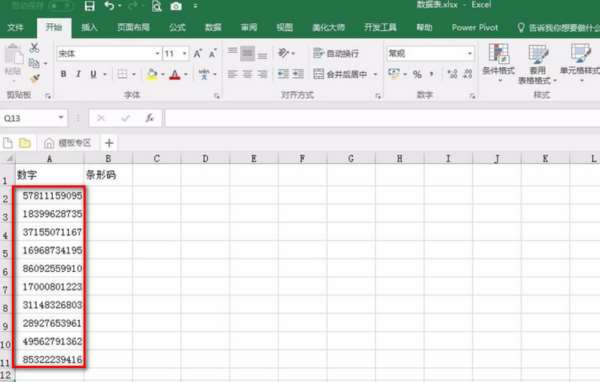Click the Cut scissors icon

(34, 48)
